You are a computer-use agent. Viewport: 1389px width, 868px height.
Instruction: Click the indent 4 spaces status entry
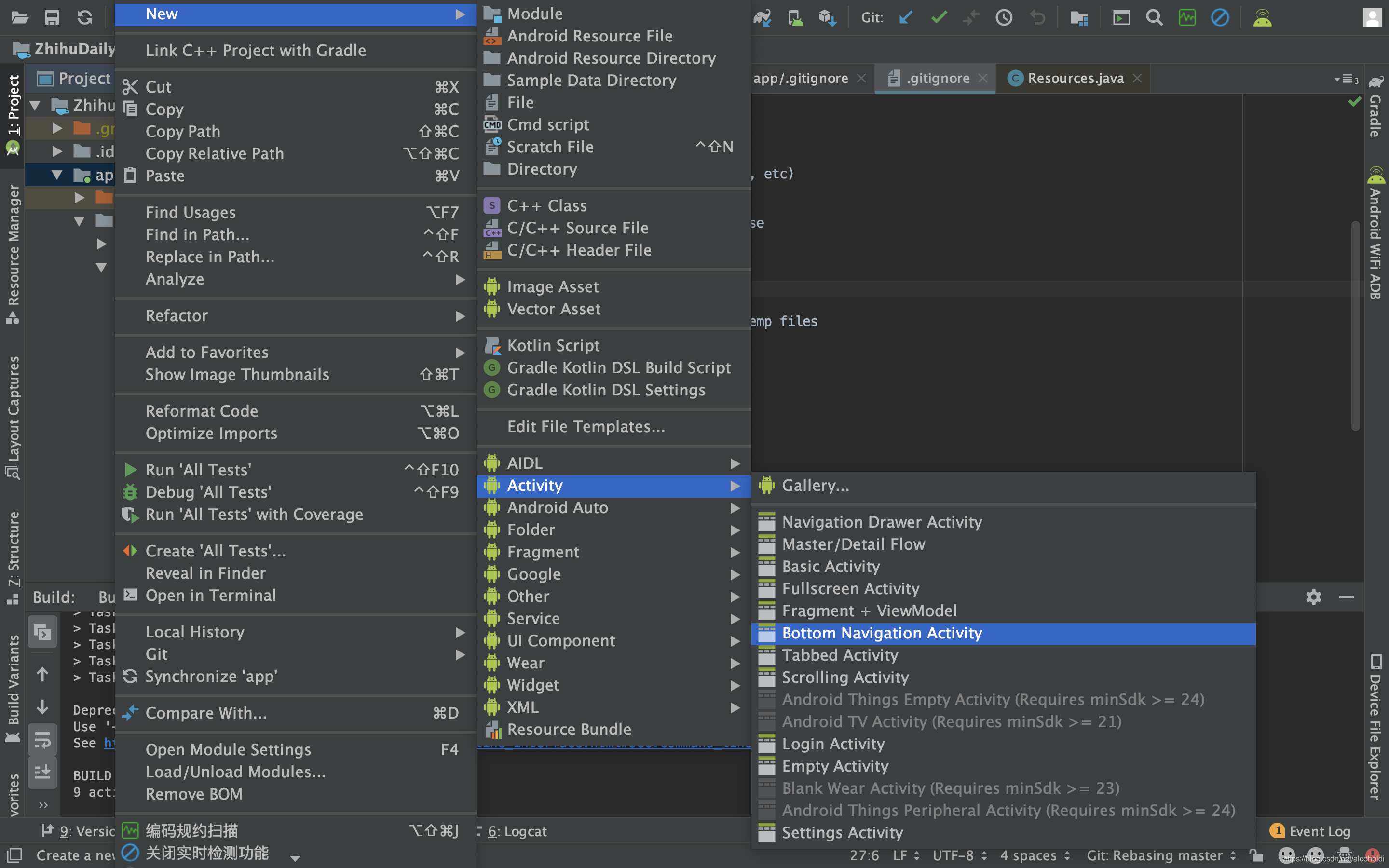(1035, 855)
